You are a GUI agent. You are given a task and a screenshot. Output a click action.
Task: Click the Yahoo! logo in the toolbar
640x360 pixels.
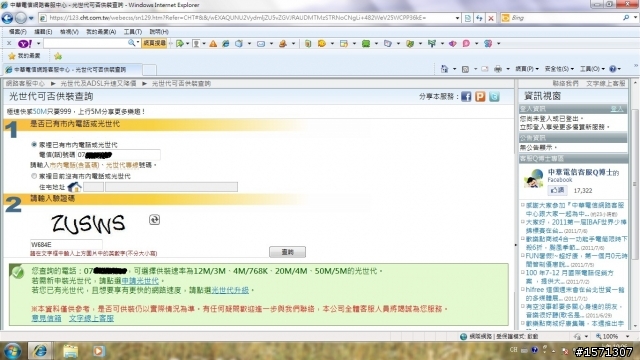pos(25,43)
